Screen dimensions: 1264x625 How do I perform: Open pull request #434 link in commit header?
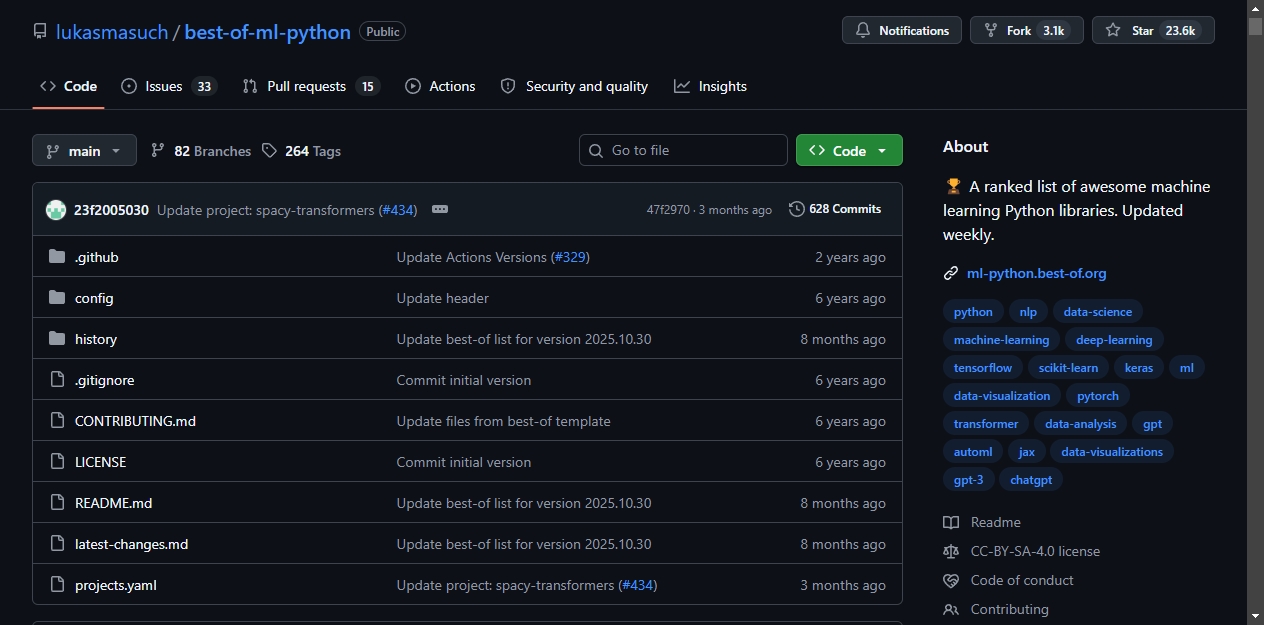coord(398,210)
